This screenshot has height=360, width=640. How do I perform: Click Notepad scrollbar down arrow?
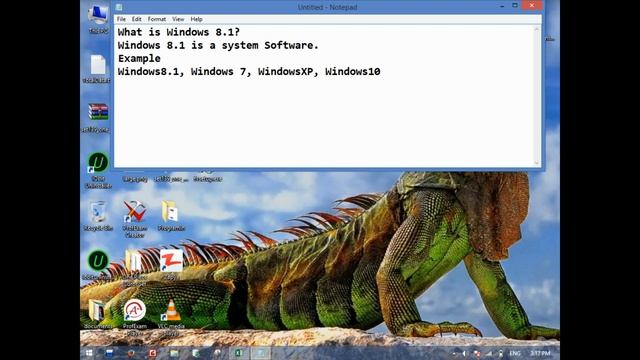point(537,163)
